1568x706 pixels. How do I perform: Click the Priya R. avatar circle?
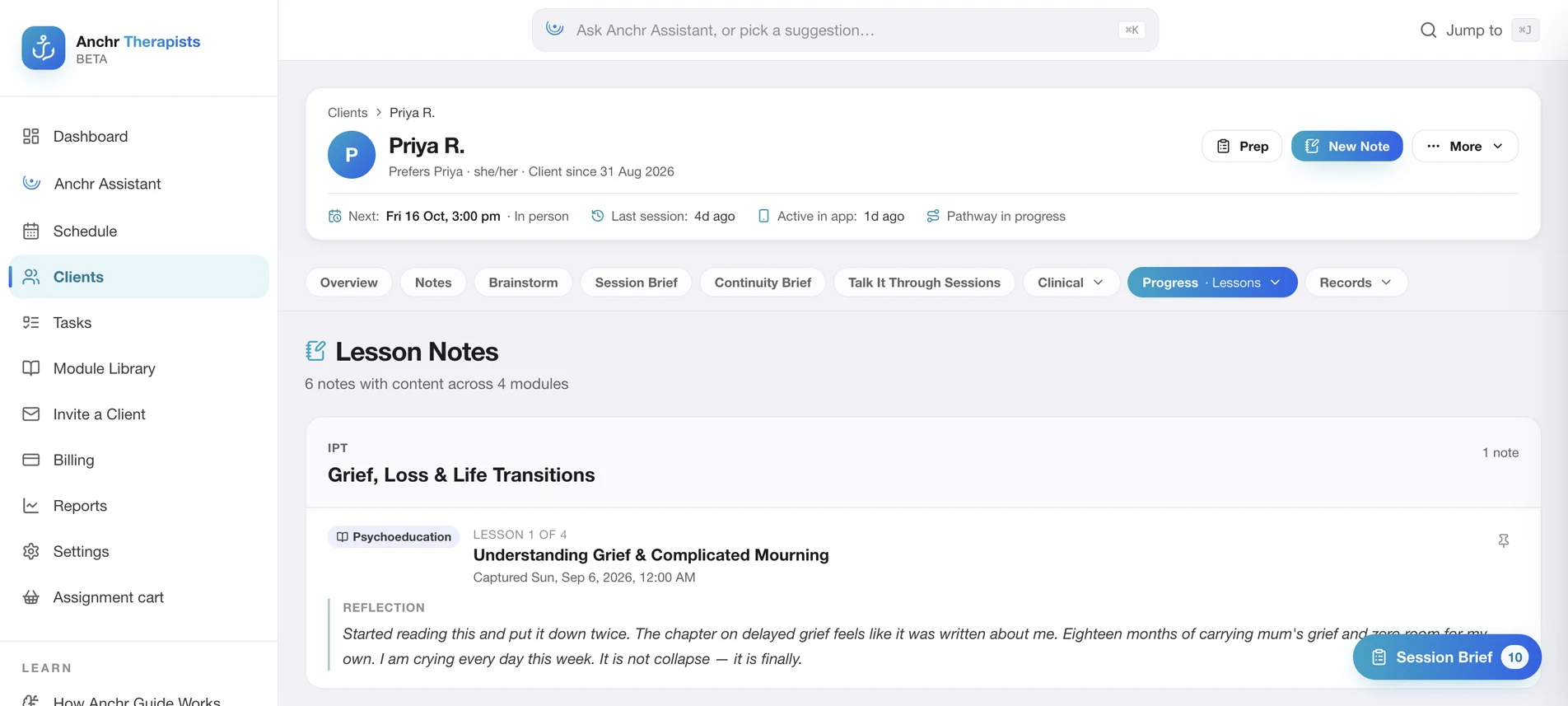(x=352, y=155)
